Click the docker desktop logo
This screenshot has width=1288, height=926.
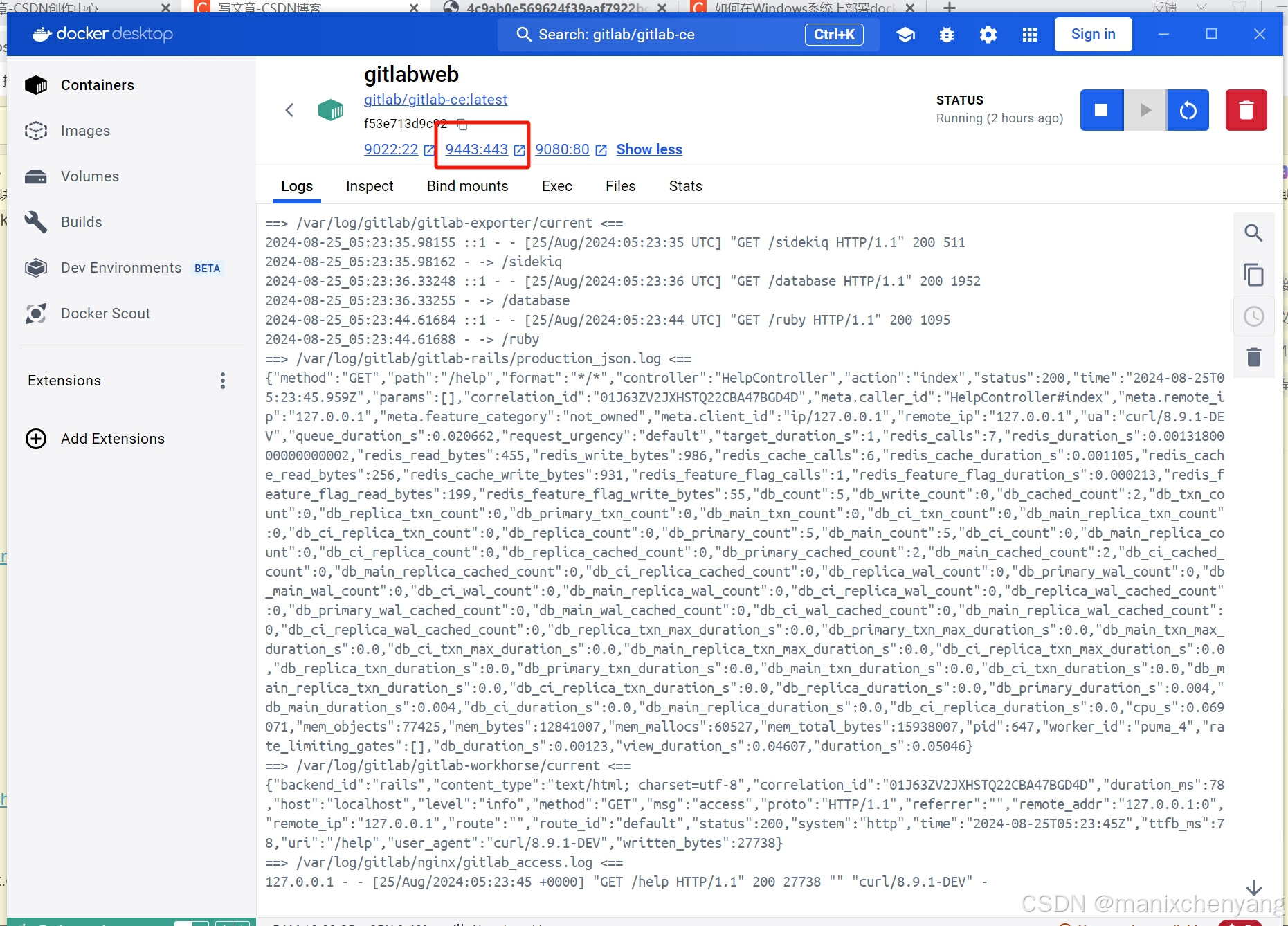pos(102,34)
